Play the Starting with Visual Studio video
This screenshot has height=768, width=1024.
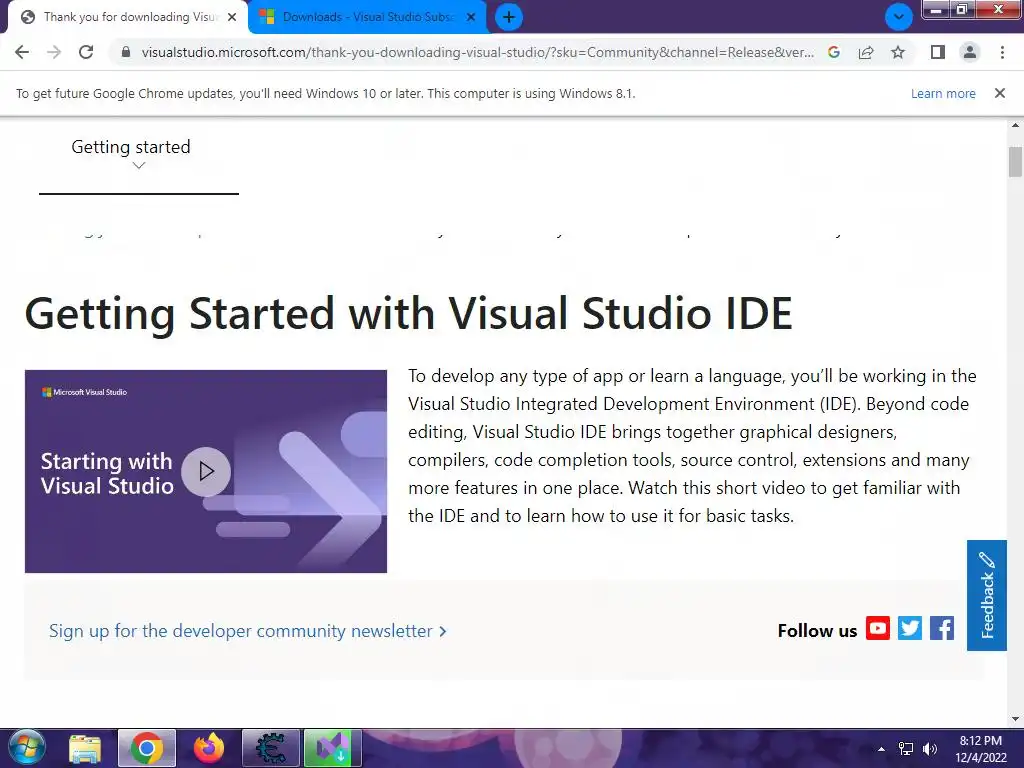[x=206, y=472]
